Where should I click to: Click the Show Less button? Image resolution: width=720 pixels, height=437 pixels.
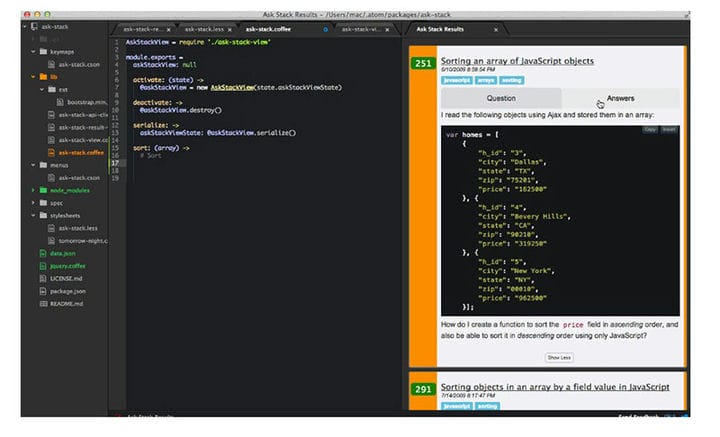pos(559,358)
